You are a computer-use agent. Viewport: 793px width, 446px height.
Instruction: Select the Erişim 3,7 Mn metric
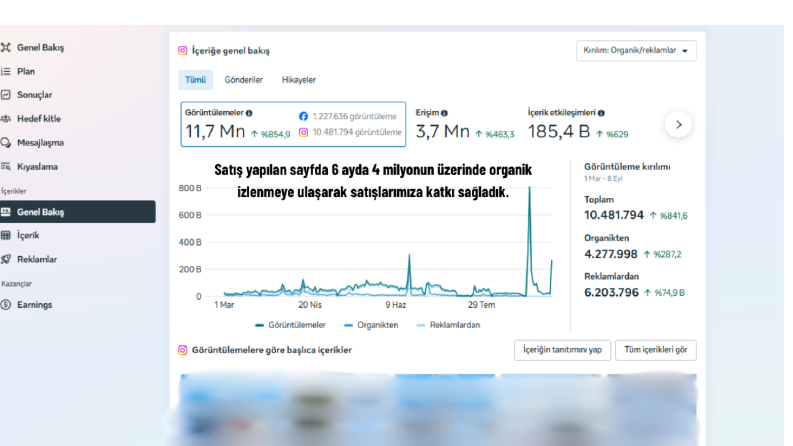[464, 124]
